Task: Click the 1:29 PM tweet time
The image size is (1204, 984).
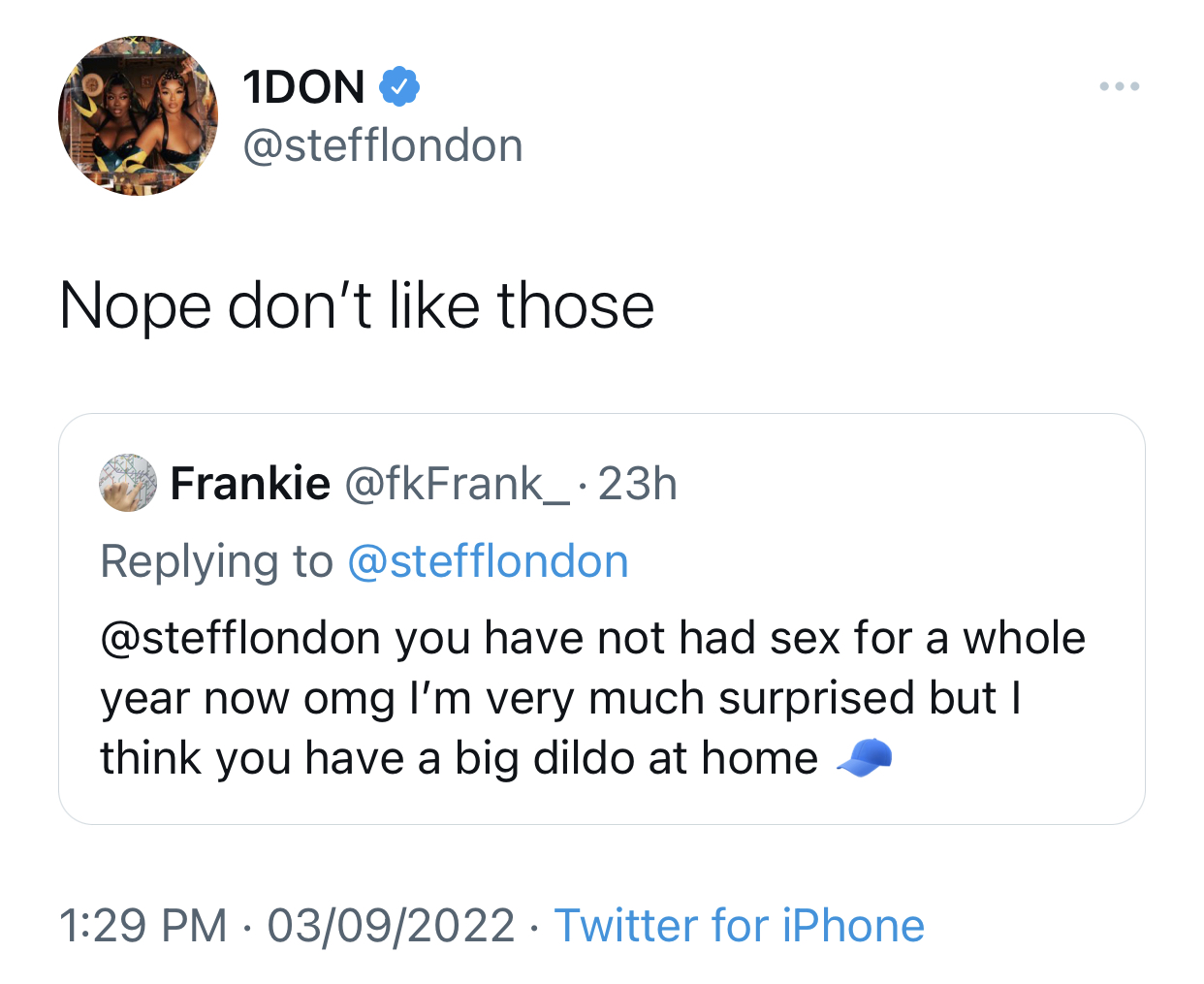Action: 143,925
